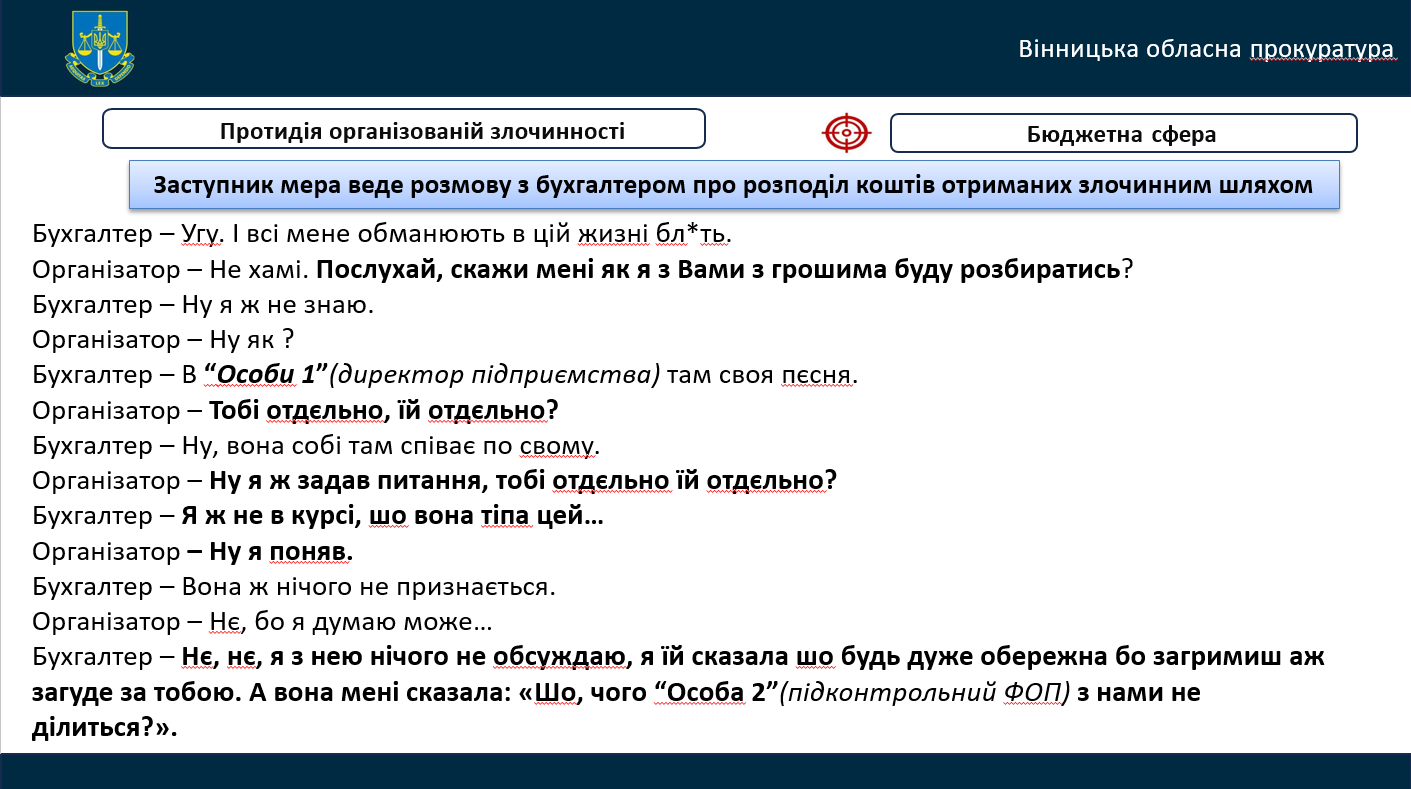Click the "Вінницька обласна прокуратура" header text
The height and width of the screenshot is (789, 1411).
[x=1205, y=50]
